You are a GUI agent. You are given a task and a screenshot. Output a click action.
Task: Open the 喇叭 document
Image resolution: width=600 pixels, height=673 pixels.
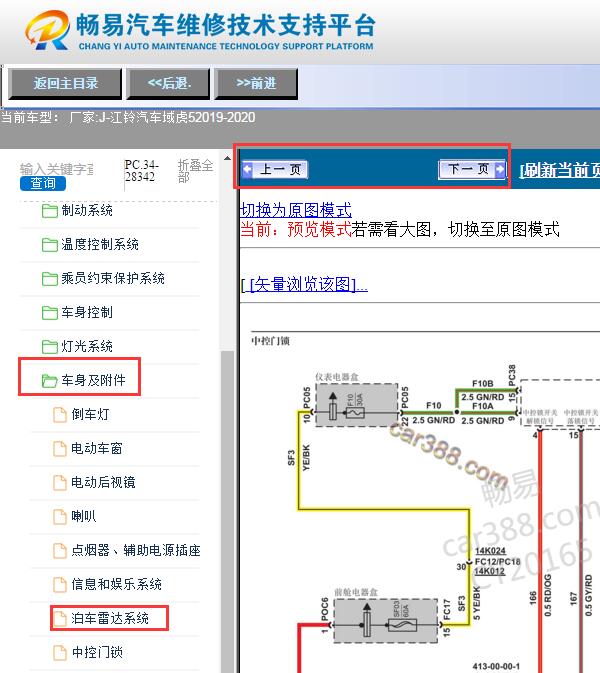(84, 516)
